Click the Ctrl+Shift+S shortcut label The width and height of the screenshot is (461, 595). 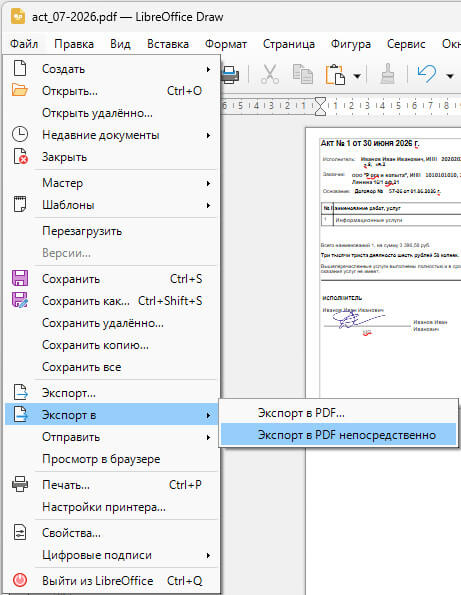tap(170, 301)
